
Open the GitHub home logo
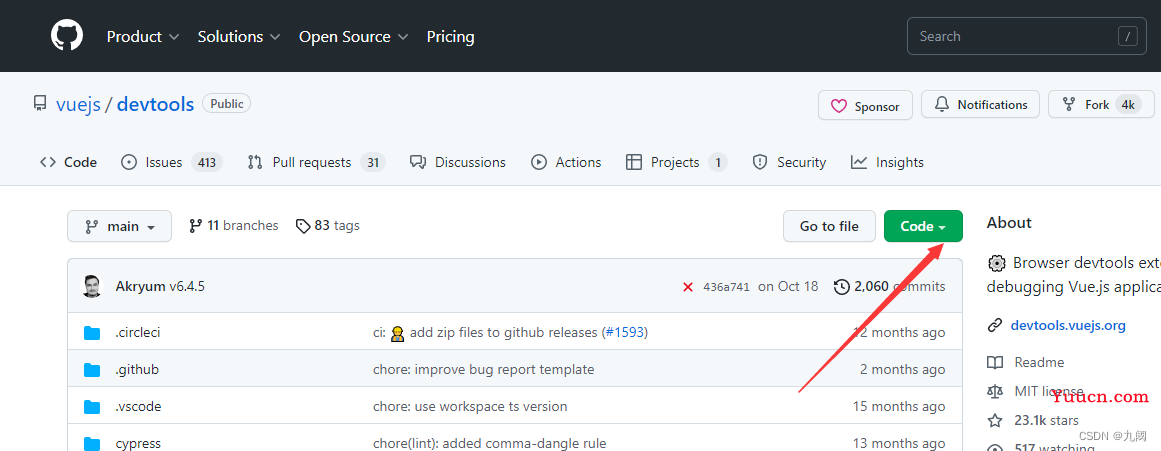coord(67,36)
